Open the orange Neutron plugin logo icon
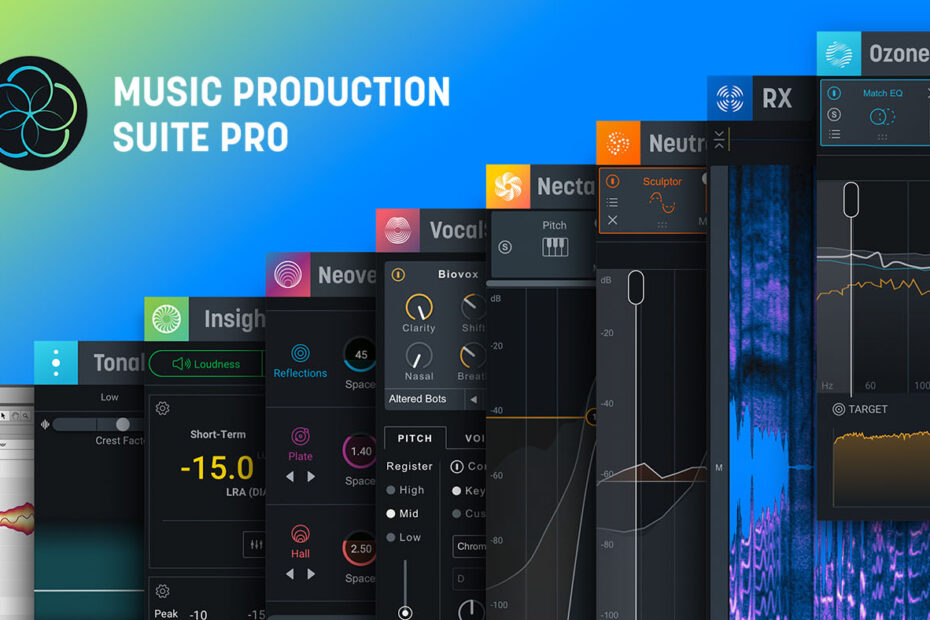This screenshot has height=620, width=930. pyautogui.click(x=618, y=143)
